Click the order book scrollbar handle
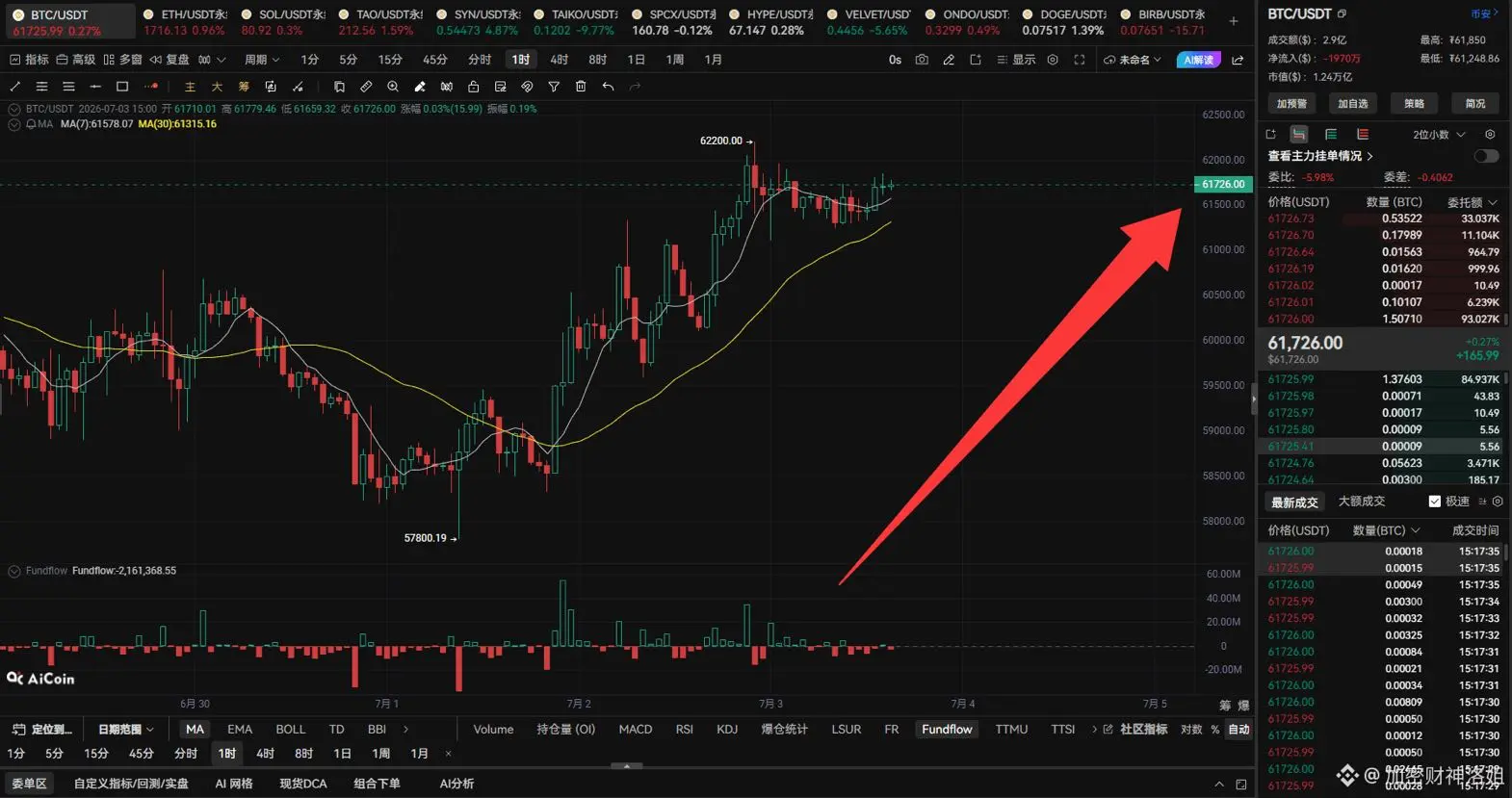The image size is (1512, 798). pos(1506,318)
